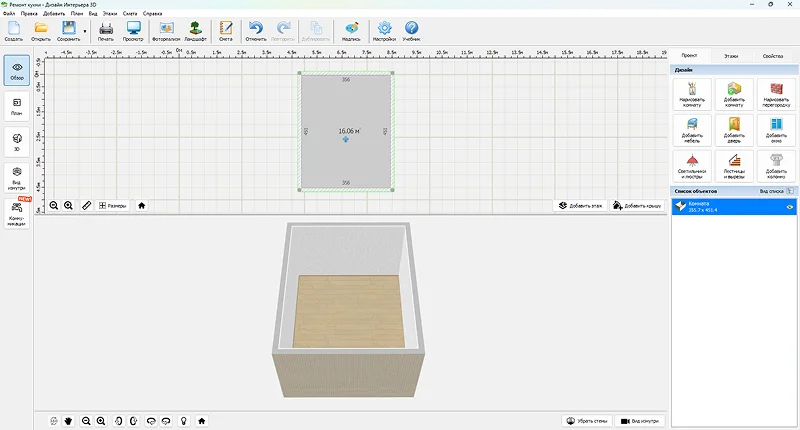Reset the 2D plan view with home icon
Screen dimensions: 800x430
click(x=142, y=206)
